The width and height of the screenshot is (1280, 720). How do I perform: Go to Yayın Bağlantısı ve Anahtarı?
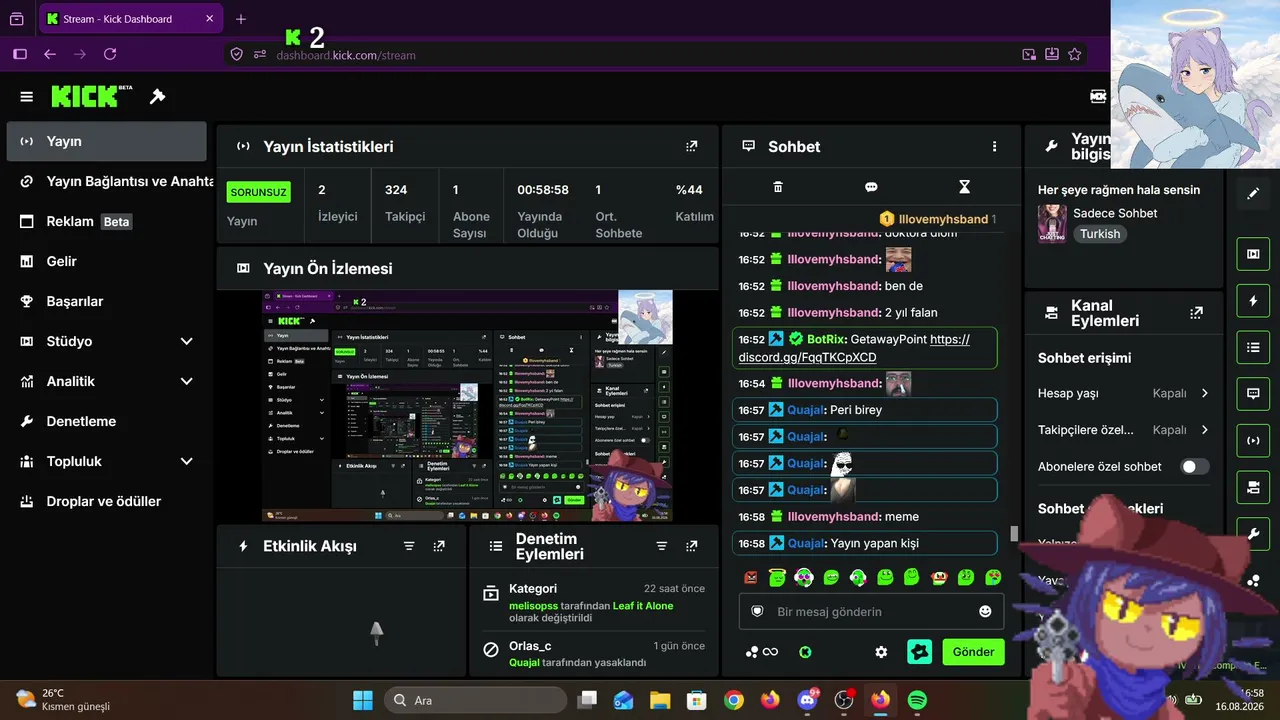(x=107, y=181)
